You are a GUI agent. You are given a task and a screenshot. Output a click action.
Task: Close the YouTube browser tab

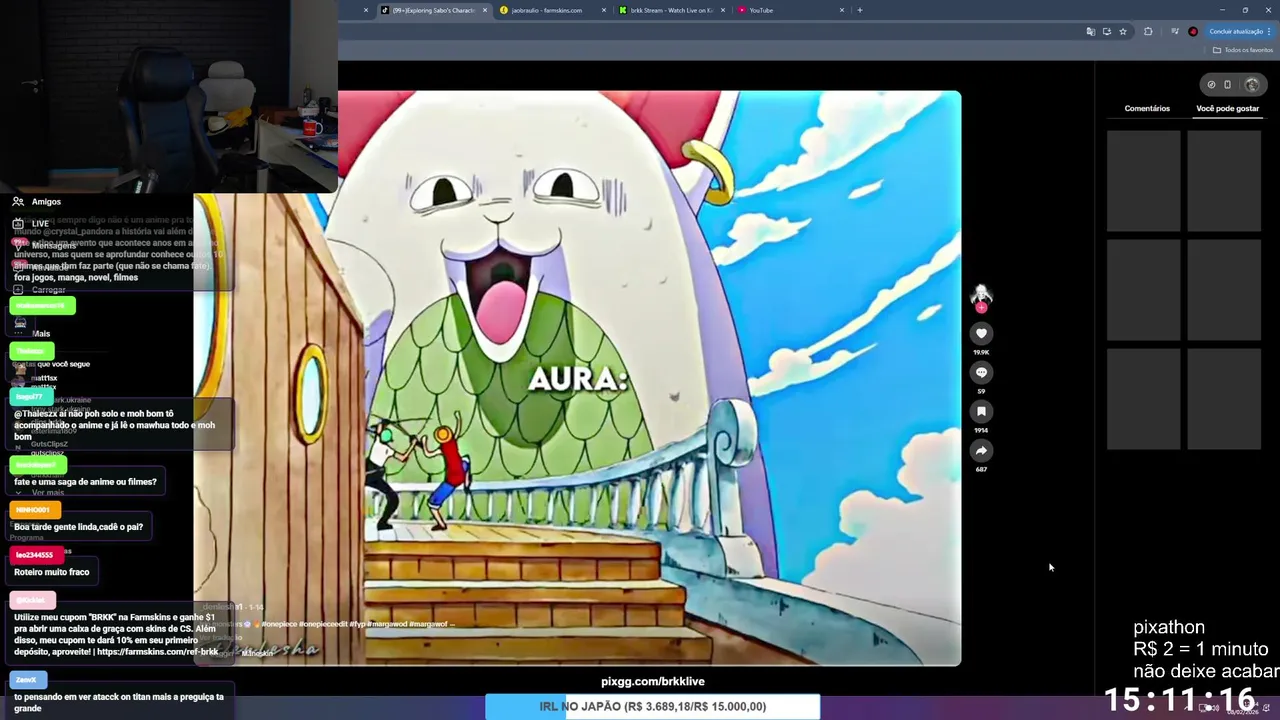click(842, 10)
